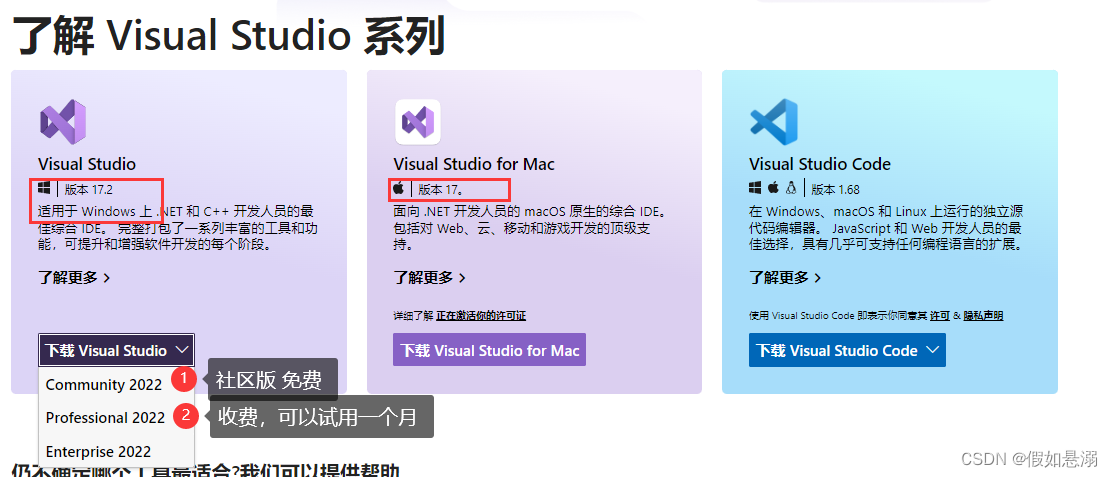1113x477 pixels.
Task: Open the 正在激活你的许可证 link
Action: click(481, 316)
